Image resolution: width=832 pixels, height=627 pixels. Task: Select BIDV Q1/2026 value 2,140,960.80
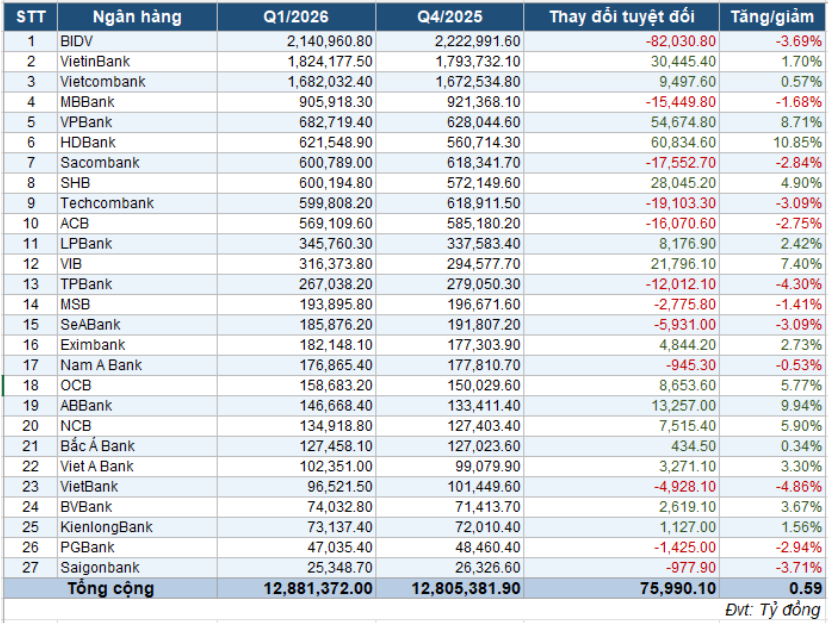point(296,41)
